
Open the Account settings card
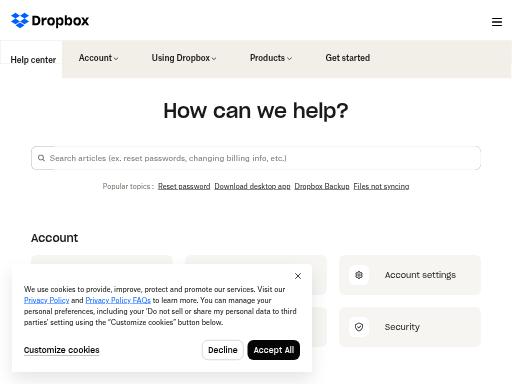click(x=410, y=275)
